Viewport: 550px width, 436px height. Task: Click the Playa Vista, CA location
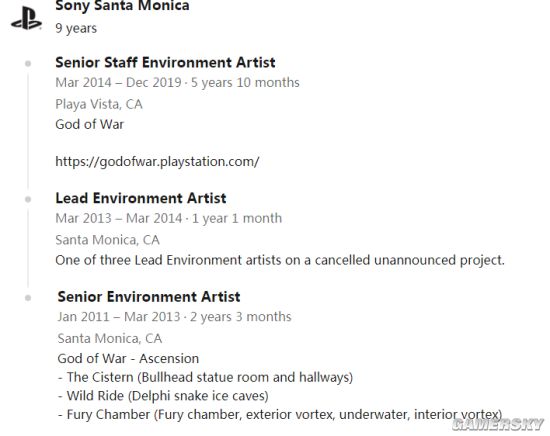click(x=99, y=104)
